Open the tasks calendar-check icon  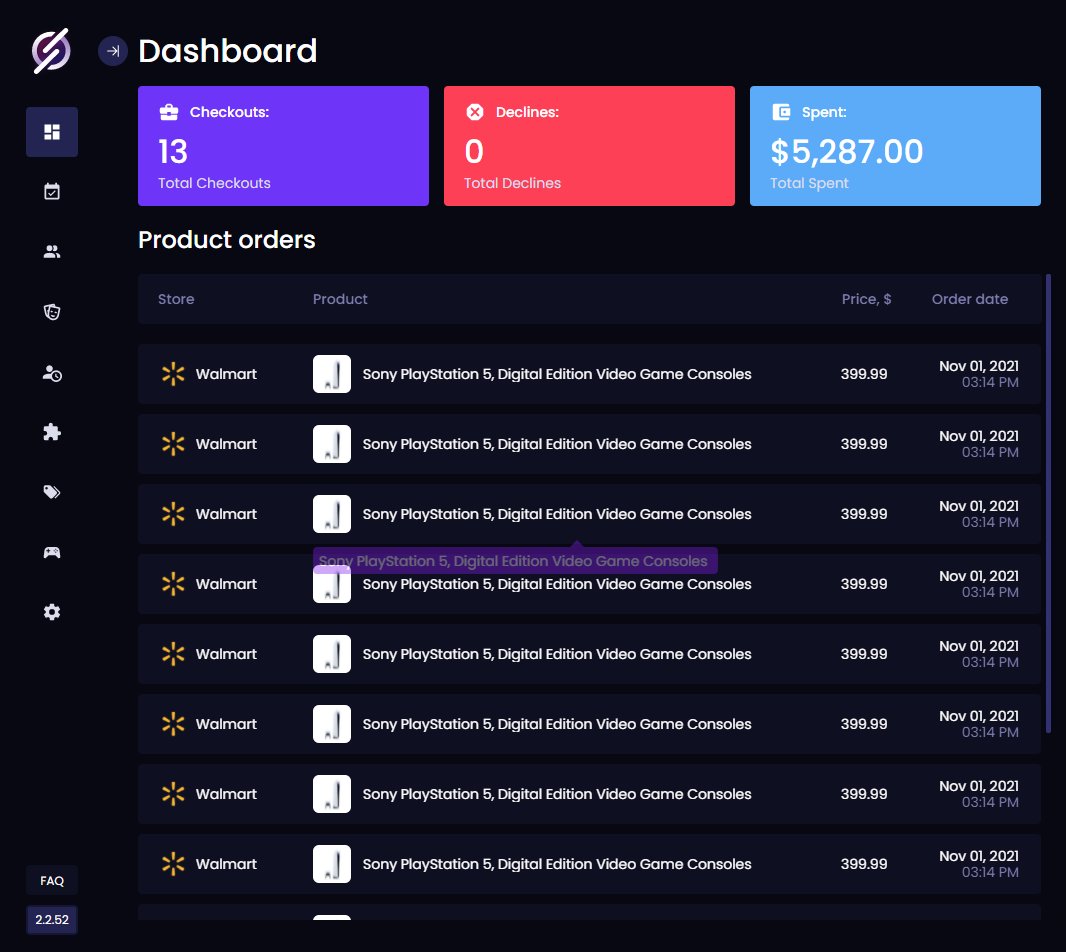(52, 192)
